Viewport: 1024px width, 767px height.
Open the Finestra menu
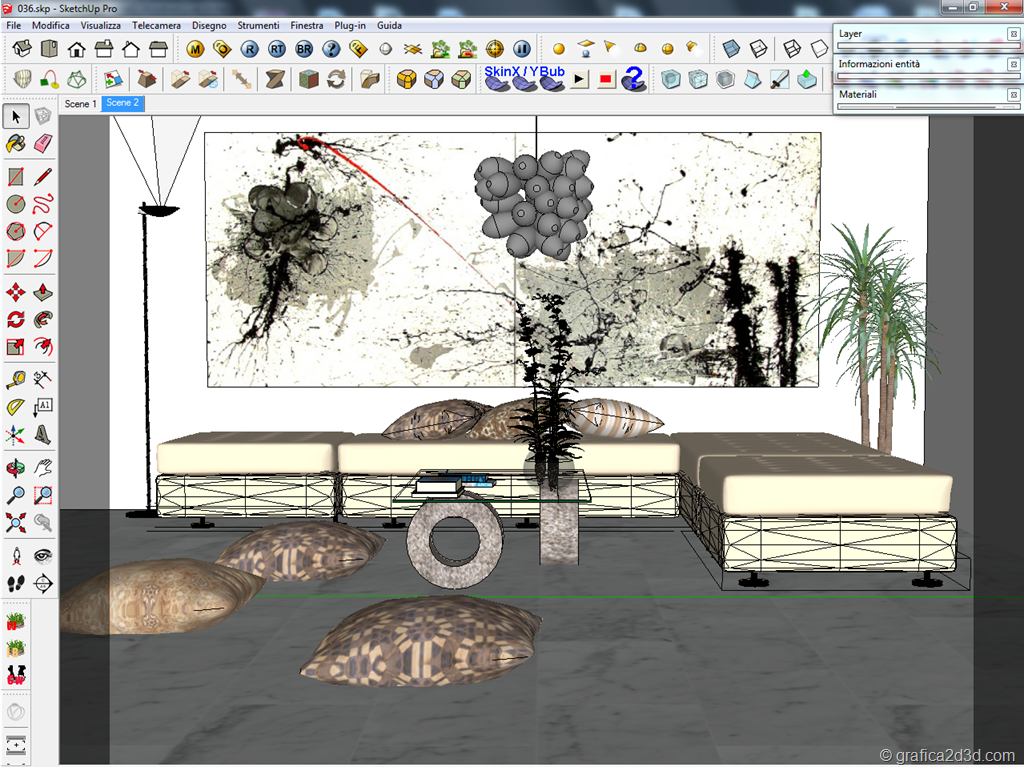pos(306,25)
